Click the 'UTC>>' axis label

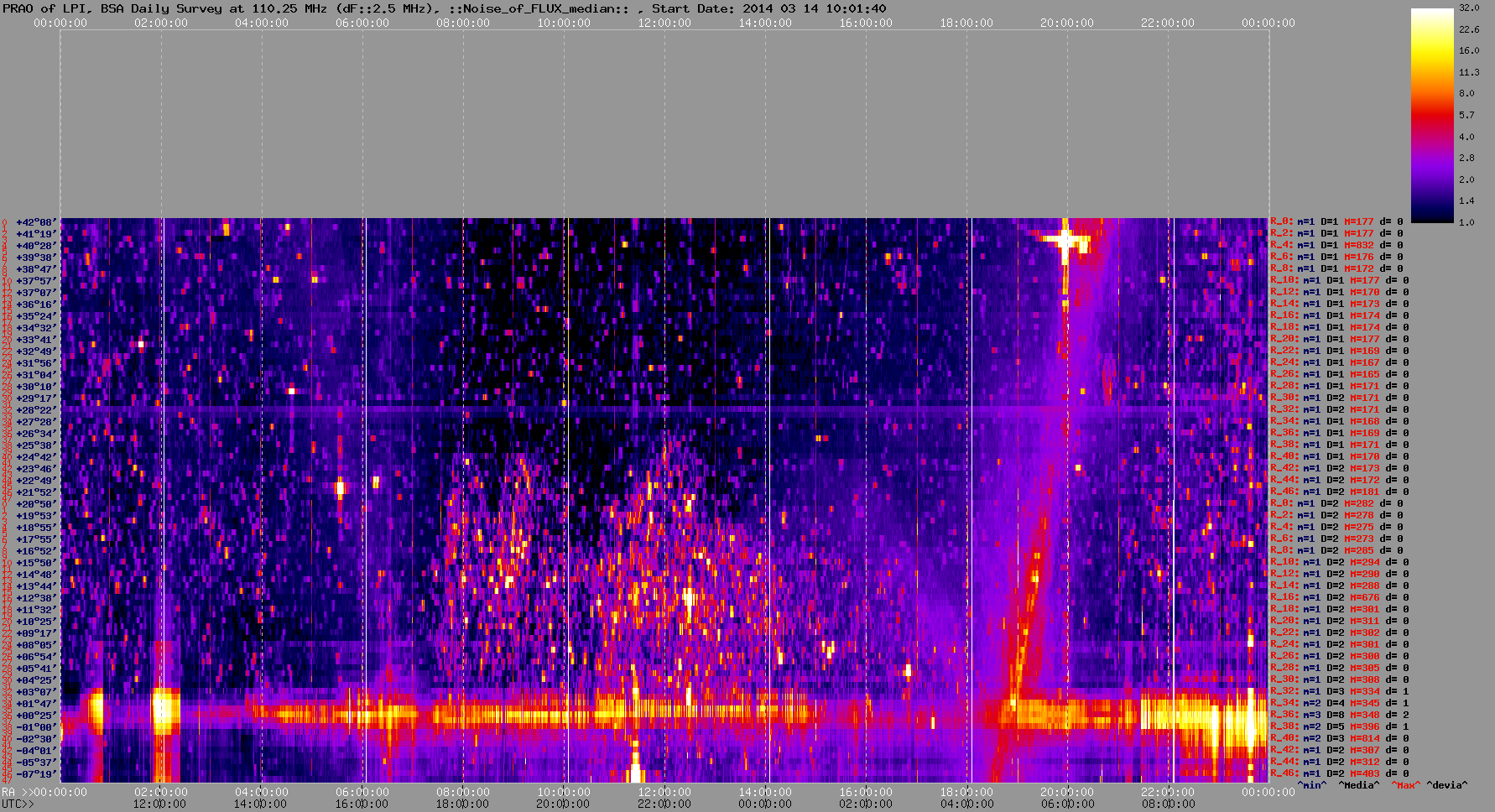pyautogui.click(x=18, y=804)
